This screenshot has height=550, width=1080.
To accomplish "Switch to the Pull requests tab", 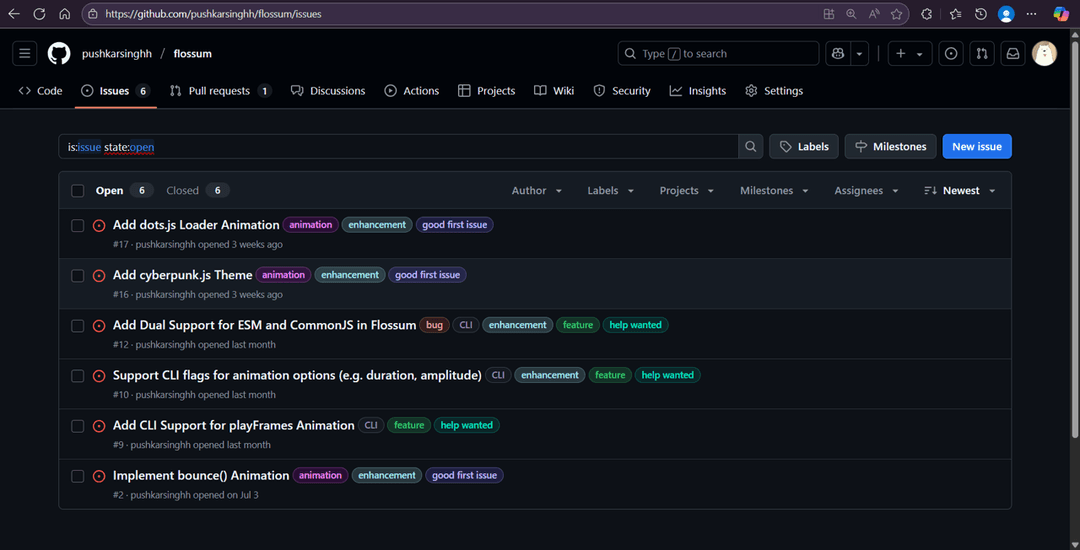I will tap(220, 91).
